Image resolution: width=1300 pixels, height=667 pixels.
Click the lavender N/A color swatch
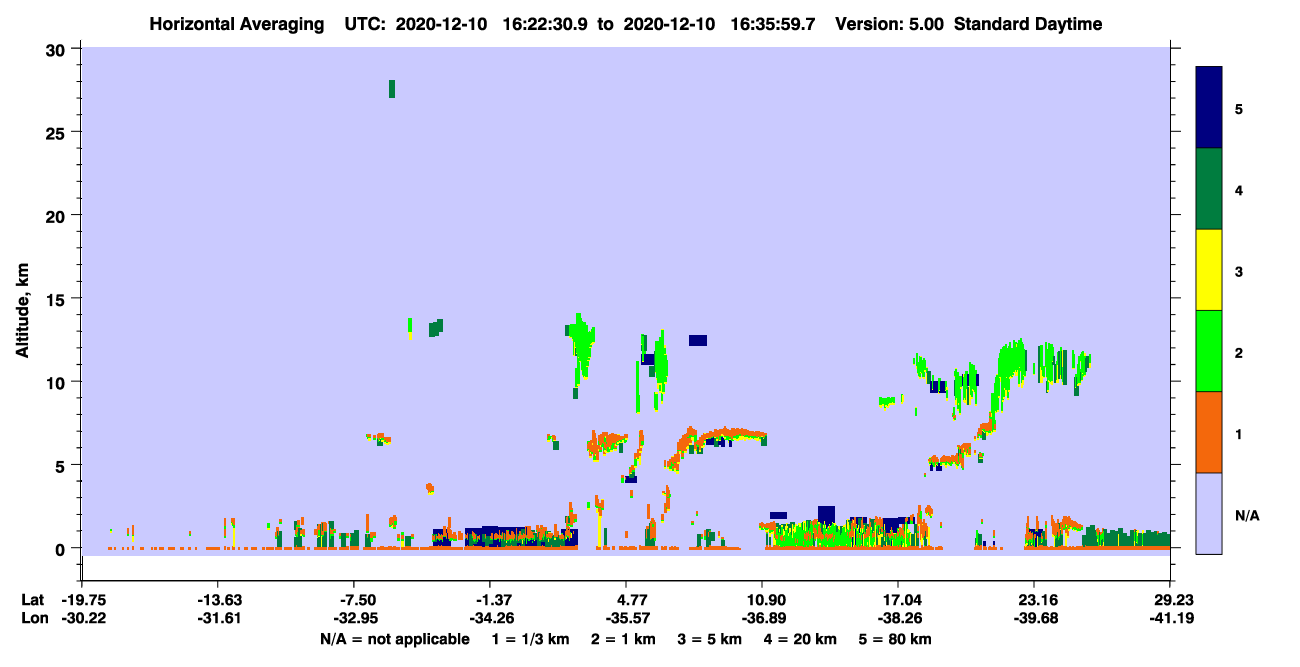tap(1209, 513)
